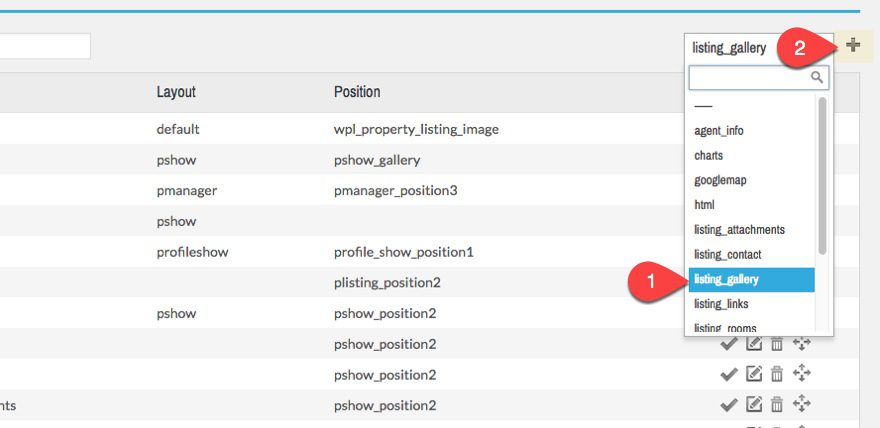Click trash icon in row just above 'nts' row
The image size is (880, 428).
(x=776, y=374)
